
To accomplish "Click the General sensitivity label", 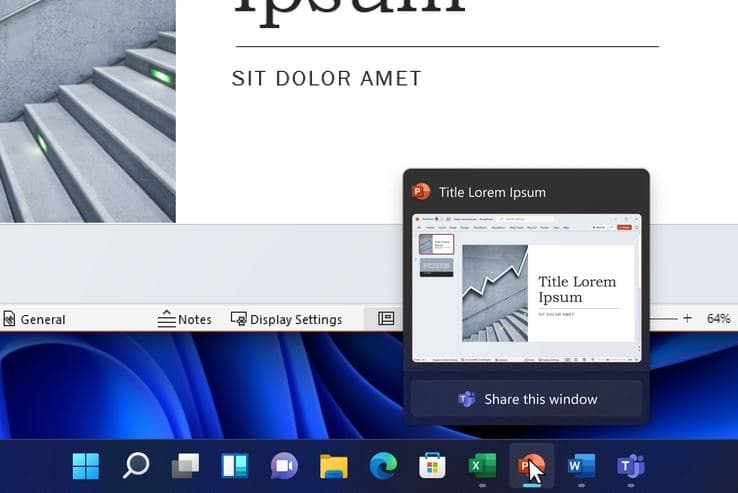I will pyautogui.click(x=34, y=319).
